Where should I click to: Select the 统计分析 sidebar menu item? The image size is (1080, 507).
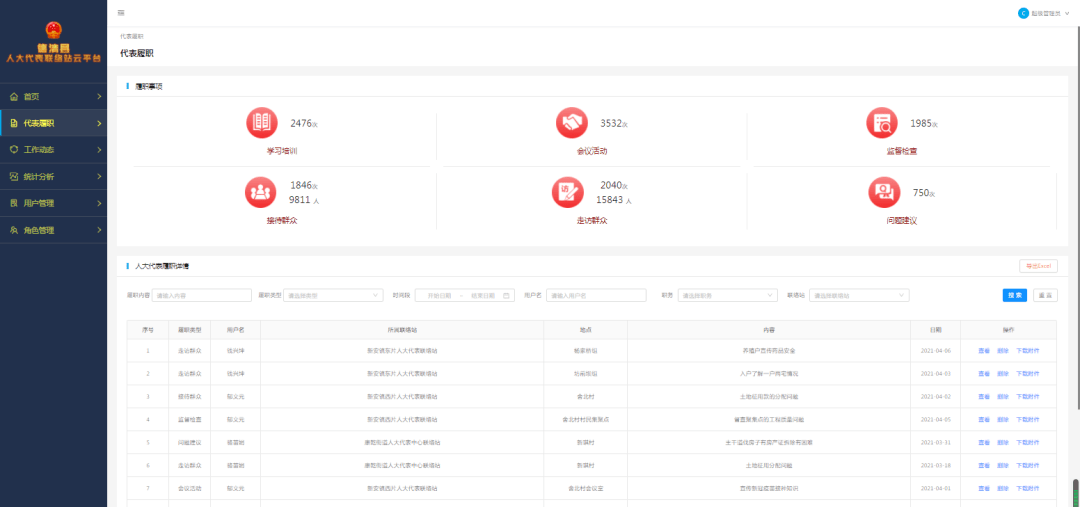pos(54,176)
